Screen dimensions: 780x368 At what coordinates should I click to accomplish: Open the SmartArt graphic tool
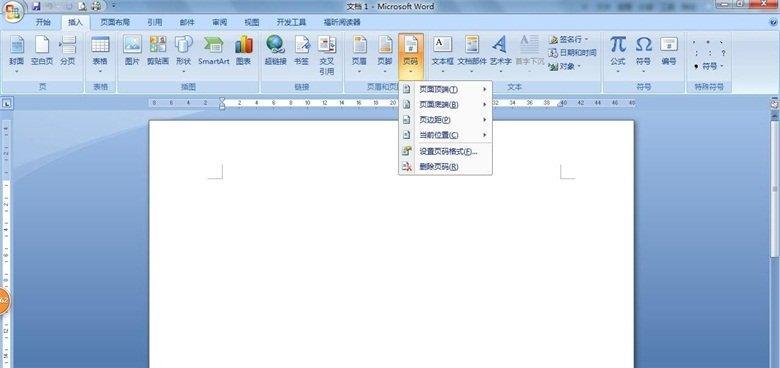[213, 51]
